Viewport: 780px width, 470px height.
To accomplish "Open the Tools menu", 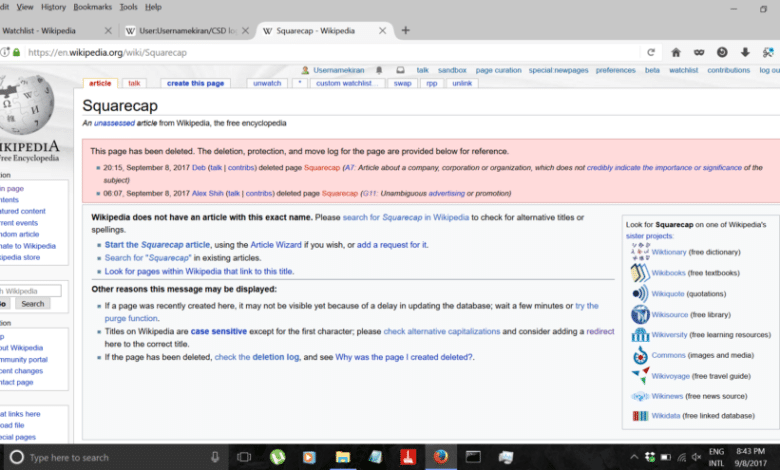I will [x=128, y=7].
